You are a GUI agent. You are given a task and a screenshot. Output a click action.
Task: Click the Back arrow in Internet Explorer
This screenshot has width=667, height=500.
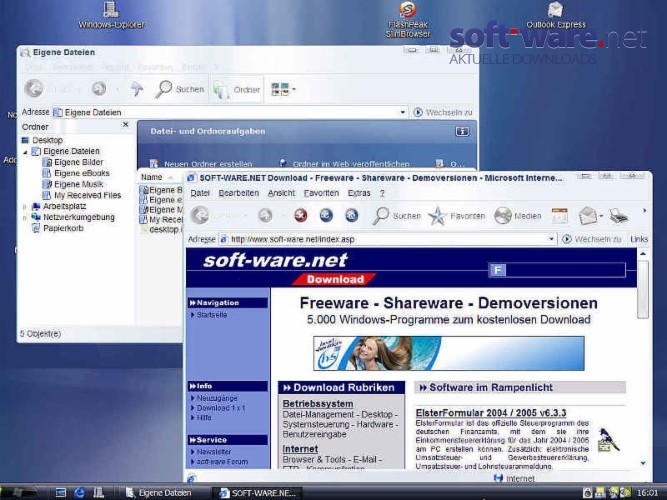[x=200, y=215]
